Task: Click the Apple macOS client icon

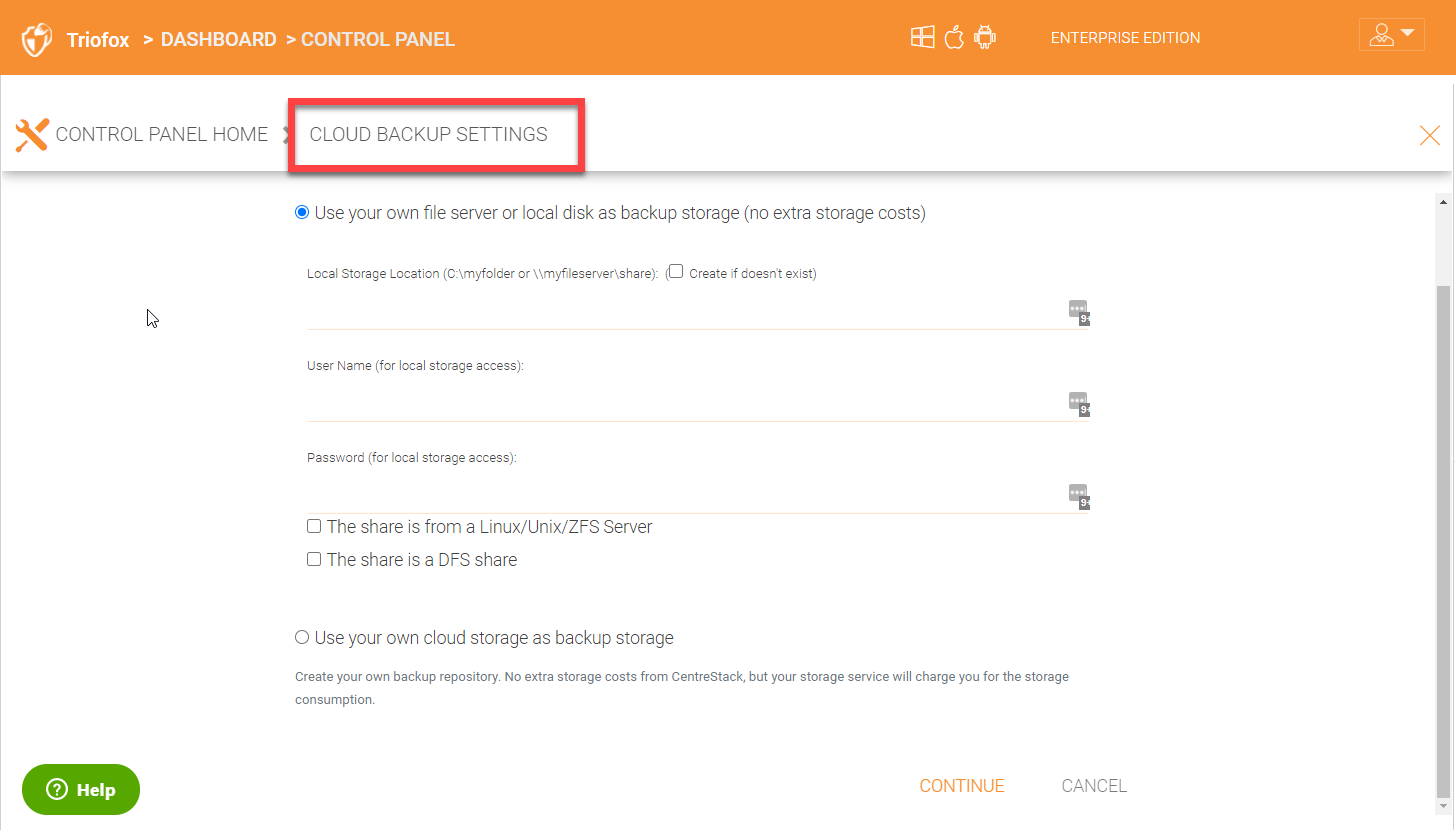Action: tap(953, 38)
